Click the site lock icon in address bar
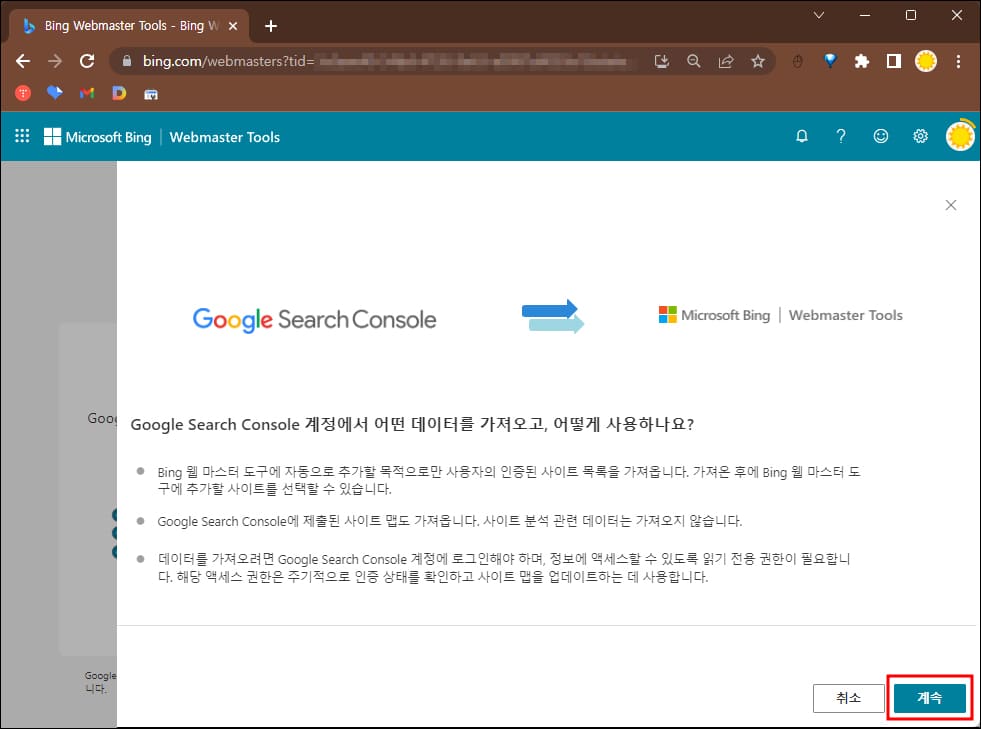The image size is (981, 729). coord(127,61)
